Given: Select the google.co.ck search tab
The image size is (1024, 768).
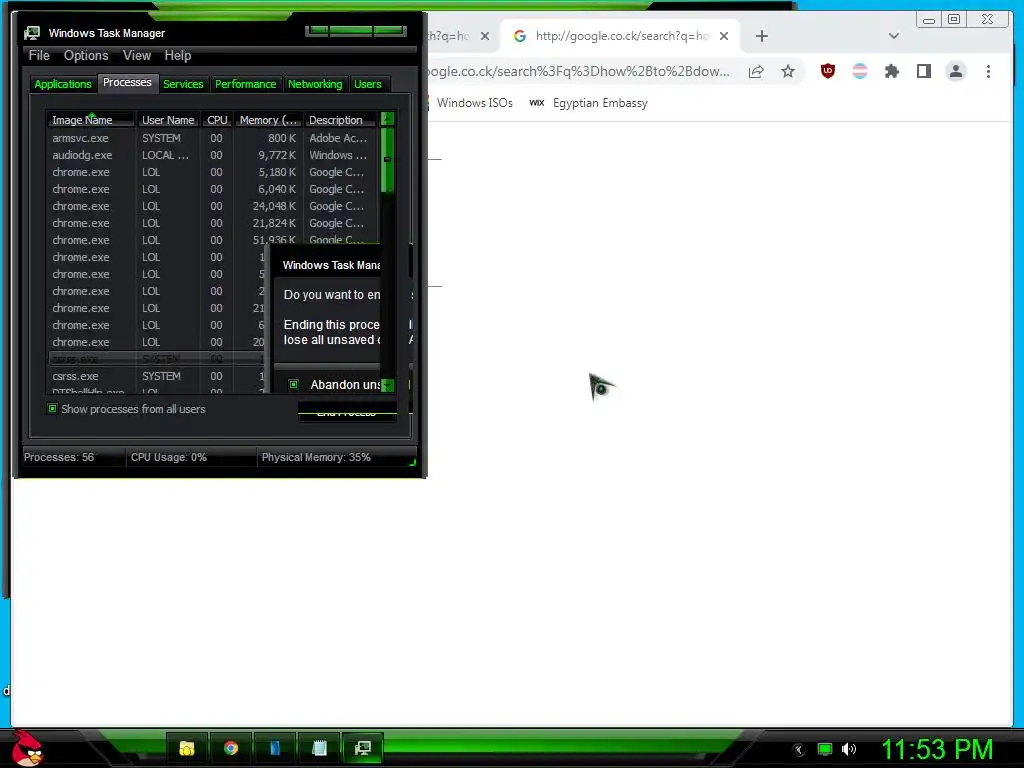Looking at the screenshot, I should [621, 36].
